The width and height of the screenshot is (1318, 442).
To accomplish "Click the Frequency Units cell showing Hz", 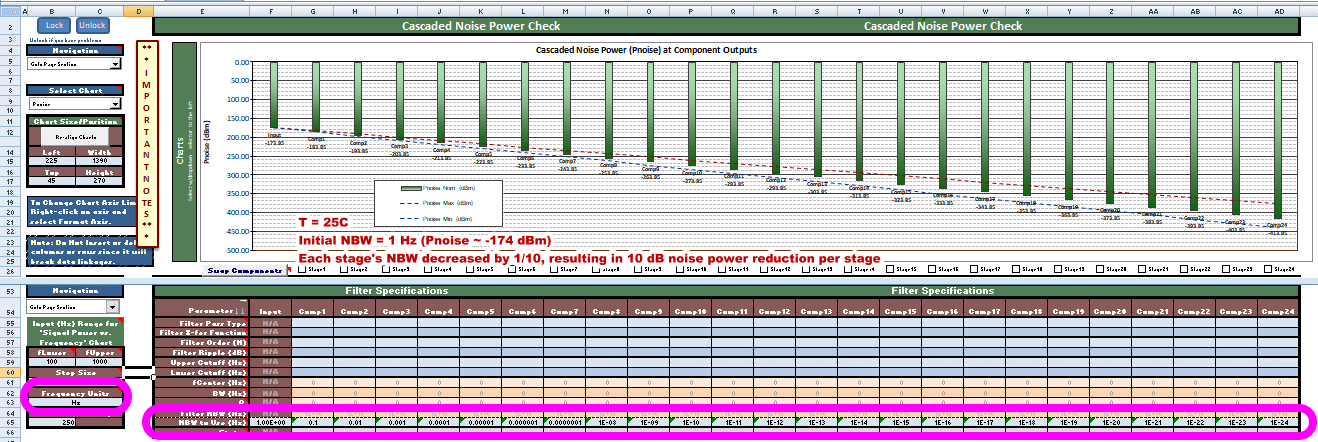I will click(x=75, y=403).
